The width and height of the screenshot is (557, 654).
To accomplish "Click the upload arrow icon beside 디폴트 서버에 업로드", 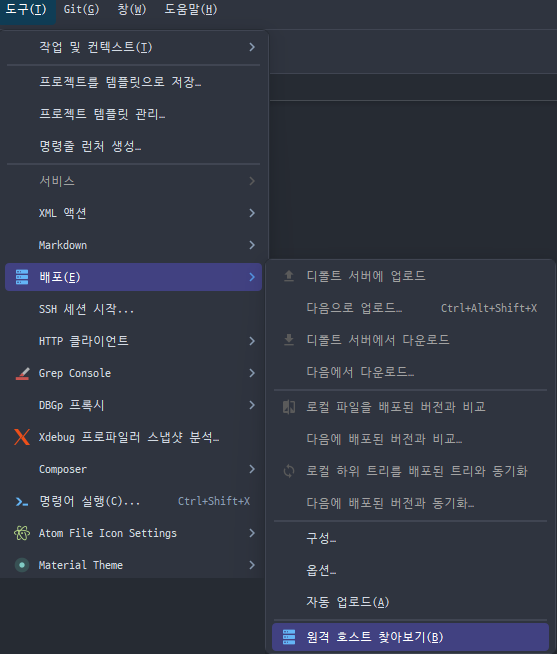I will [289, 276].
